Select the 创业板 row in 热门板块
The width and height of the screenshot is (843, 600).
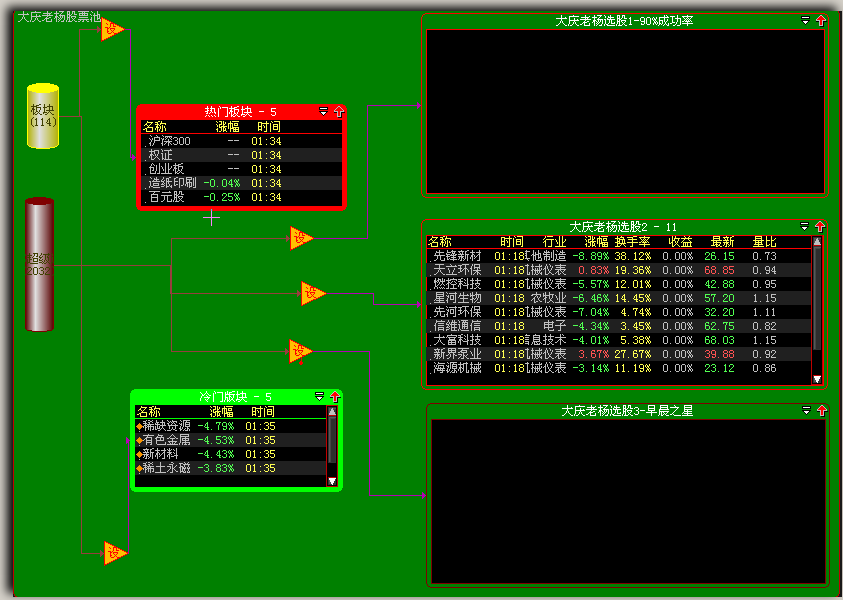[x=241, y=169]
